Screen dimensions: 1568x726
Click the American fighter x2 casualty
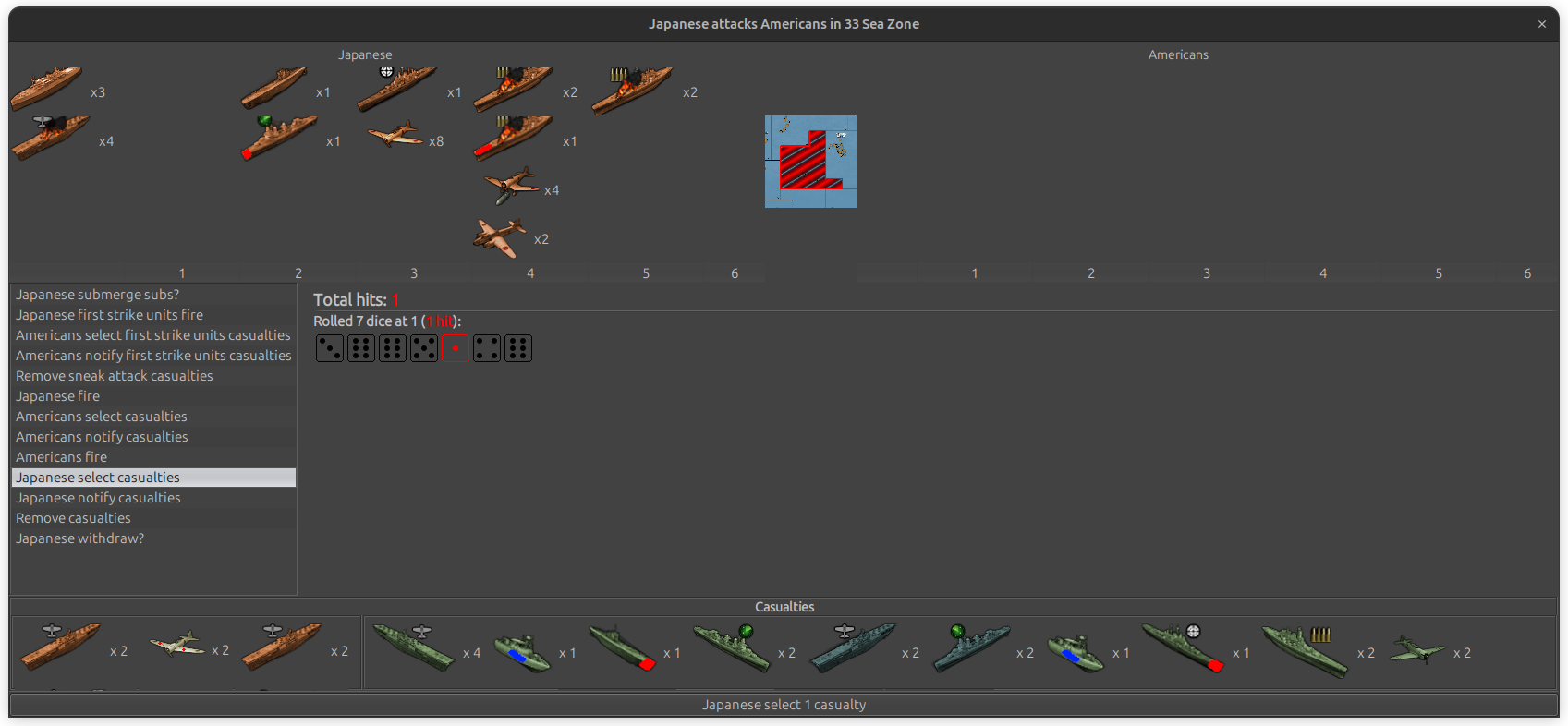point(1416,650)
